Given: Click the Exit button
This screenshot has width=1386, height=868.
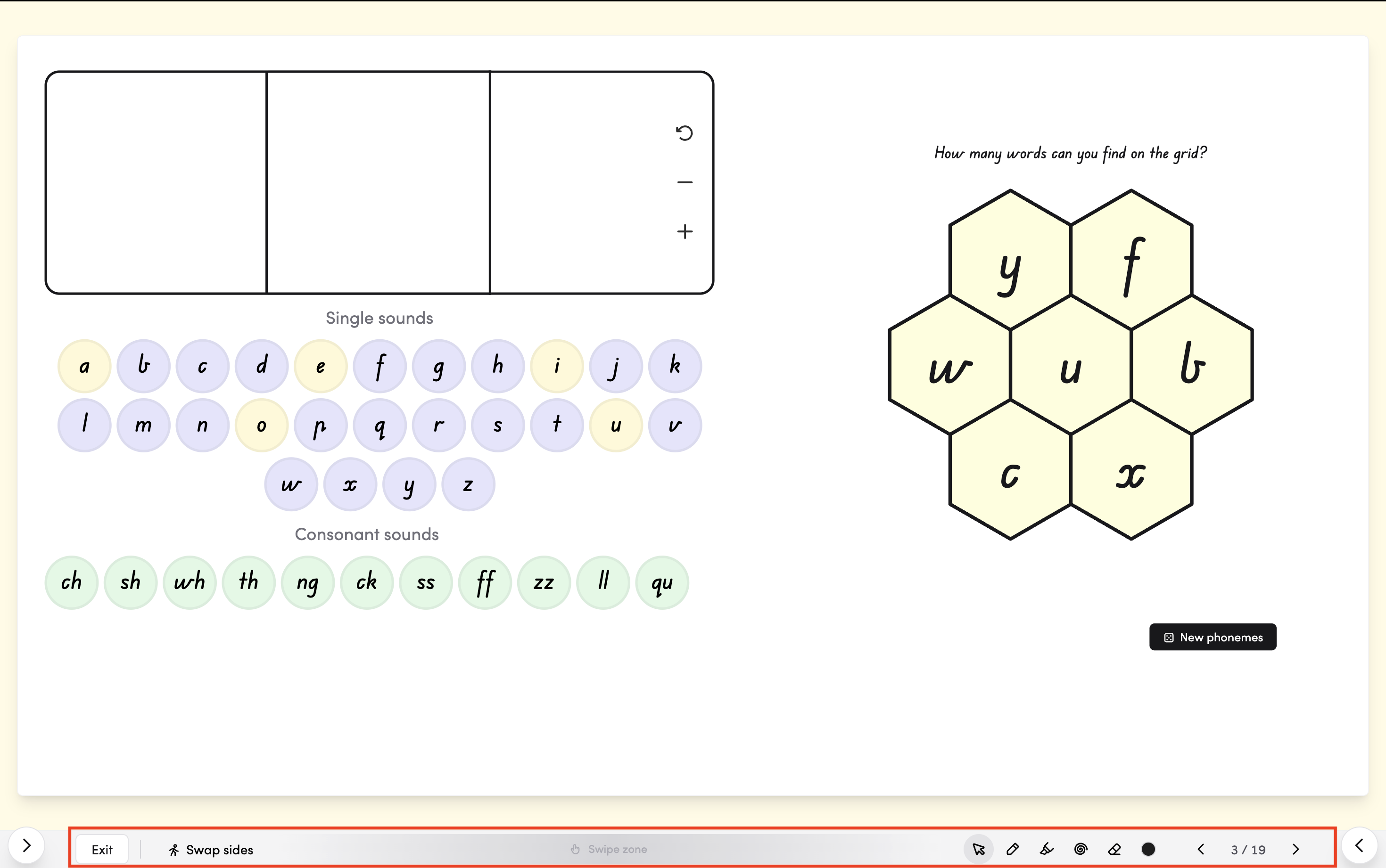Looking at the screenshot, I should [x=102, y=850].
